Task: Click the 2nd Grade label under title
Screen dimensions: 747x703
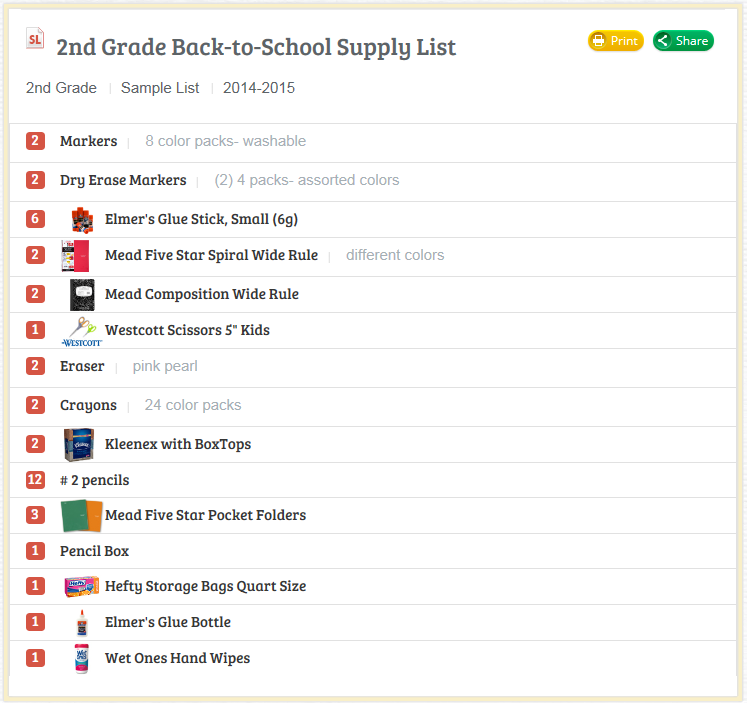Action: [x=61, y=88]
